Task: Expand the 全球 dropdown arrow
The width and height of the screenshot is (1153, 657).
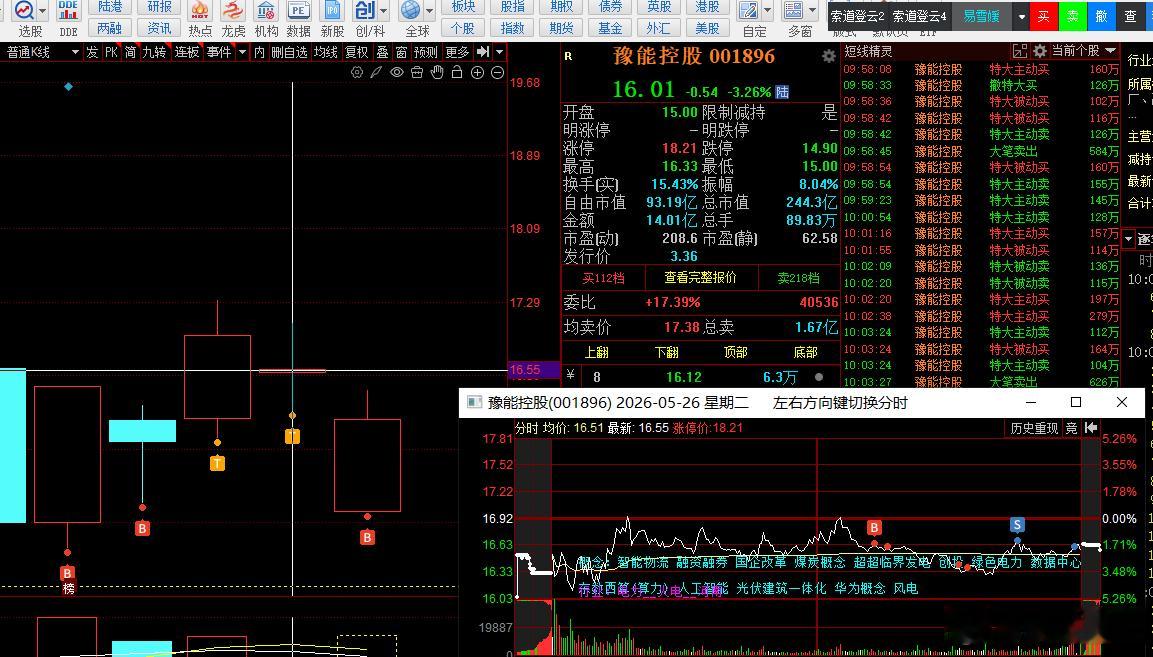Action: pos(429,10)
